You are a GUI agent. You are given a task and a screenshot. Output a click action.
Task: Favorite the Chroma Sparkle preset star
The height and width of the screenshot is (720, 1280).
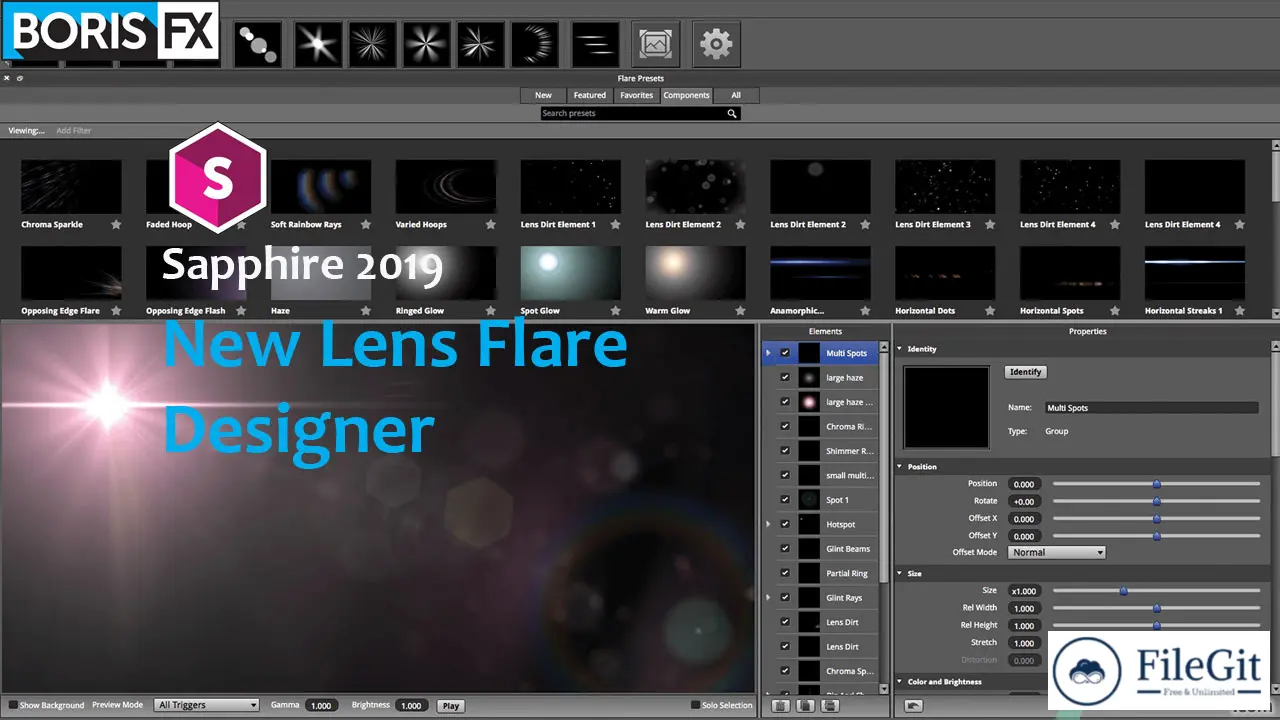click(116, 225)
